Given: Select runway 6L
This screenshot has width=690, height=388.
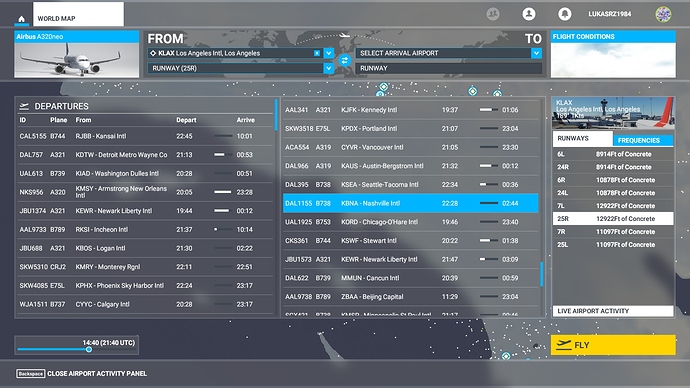Looking at the screenshot, I should (613, 154).
